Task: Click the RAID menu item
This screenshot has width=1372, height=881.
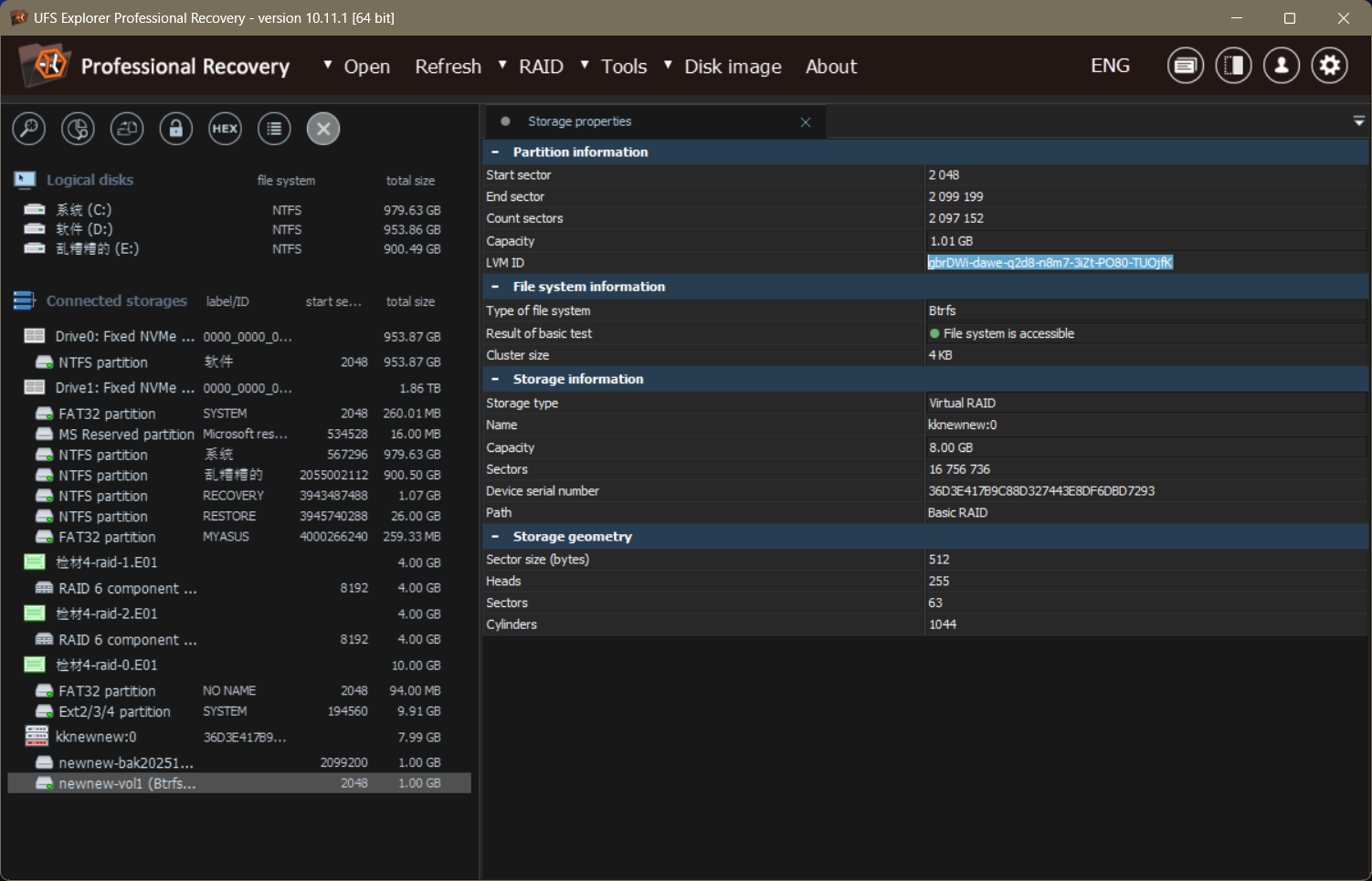Action: pos(541,67)
